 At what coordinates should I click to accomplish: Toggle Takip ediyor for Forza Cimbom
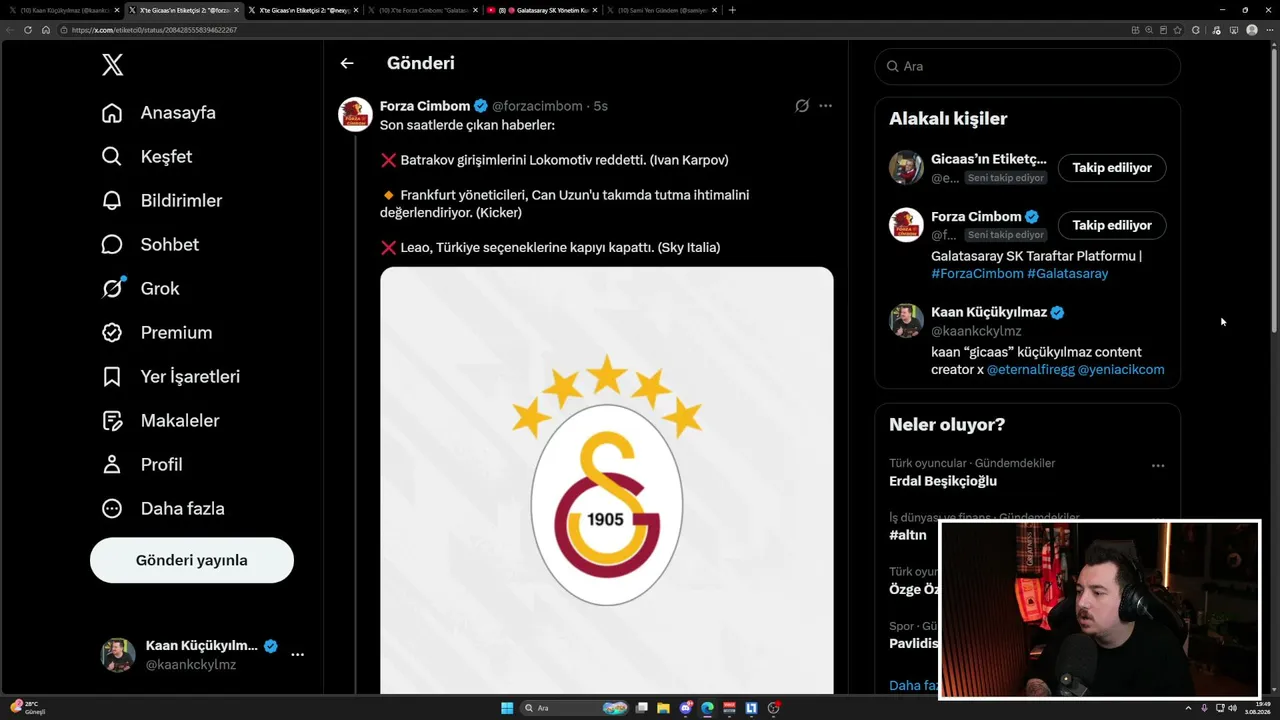tap(1112, 226)
